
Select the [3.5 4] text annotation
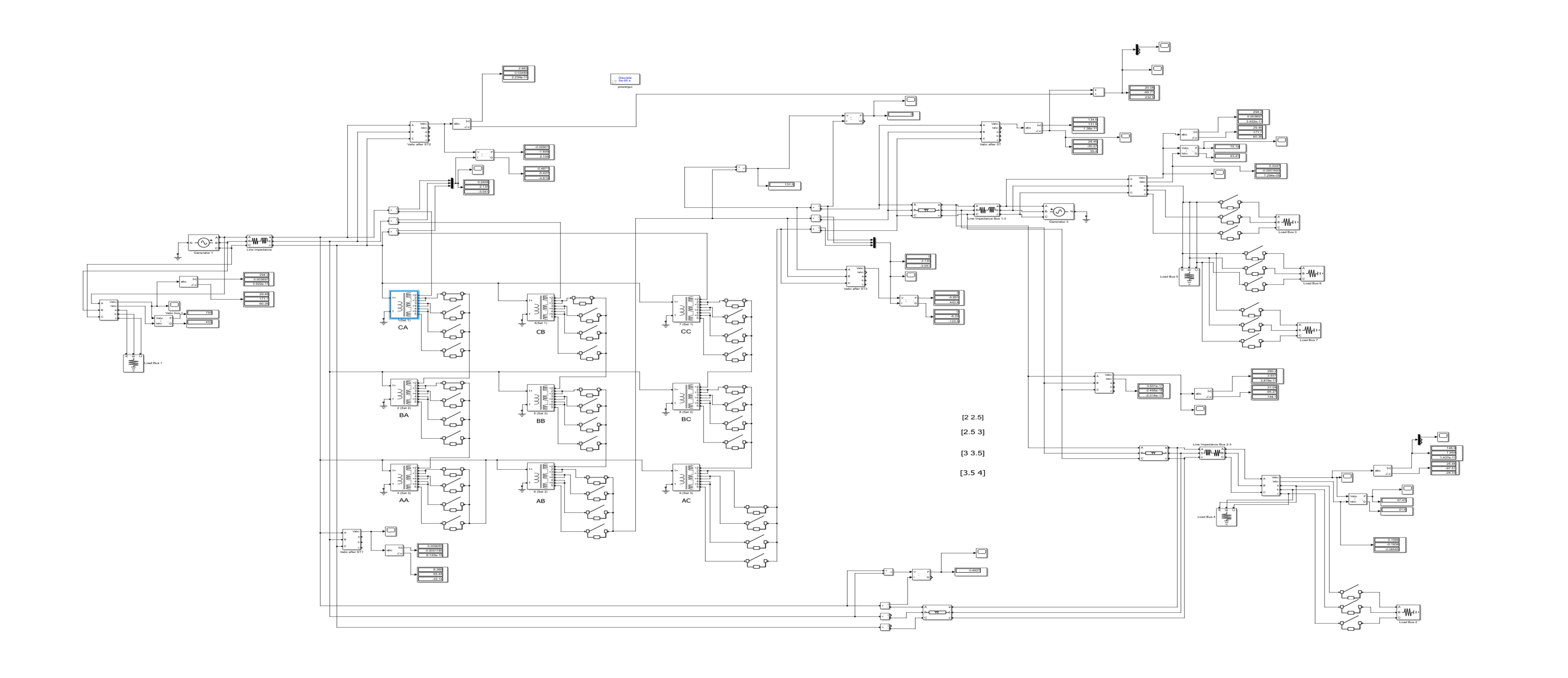pos(972,473)
